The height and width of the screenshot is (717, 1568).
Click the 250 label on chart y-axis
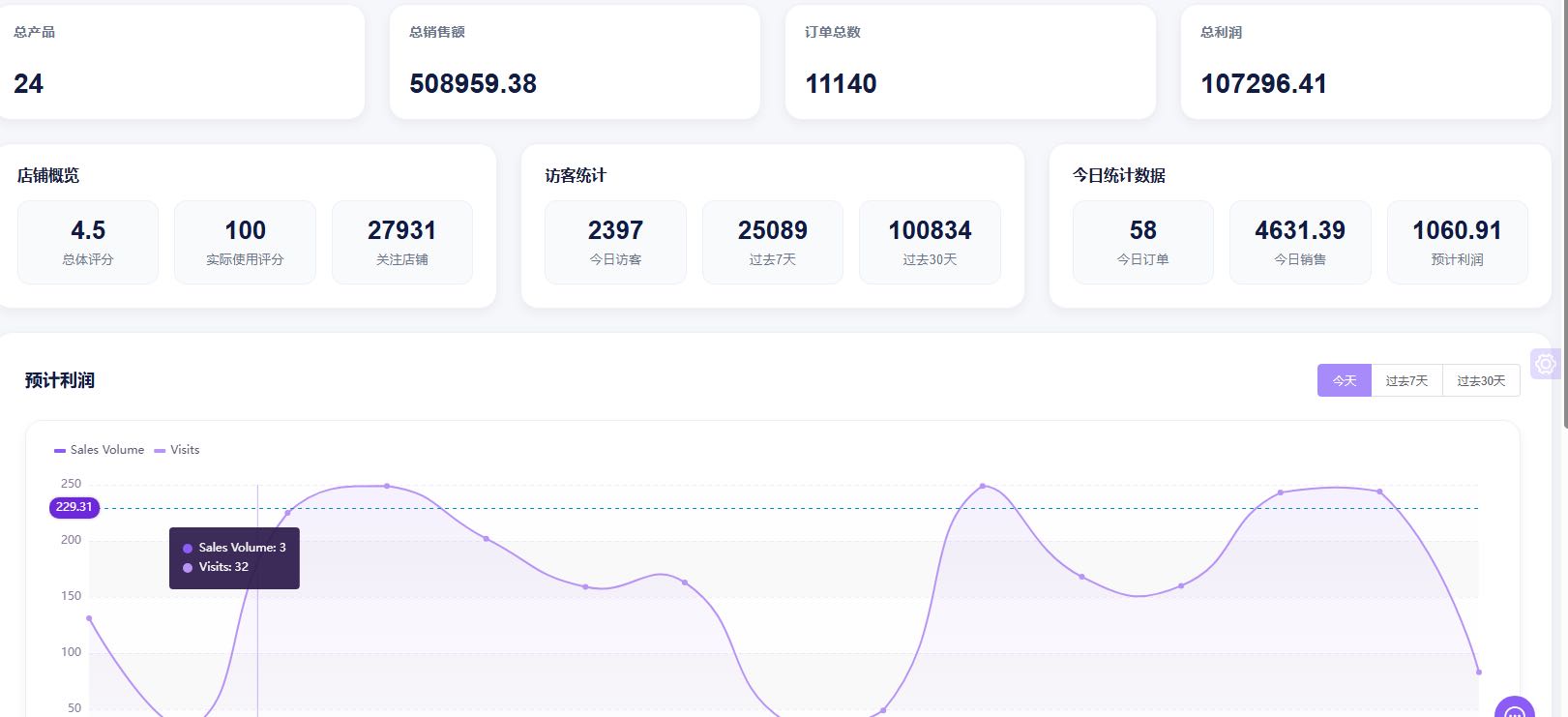72,484
